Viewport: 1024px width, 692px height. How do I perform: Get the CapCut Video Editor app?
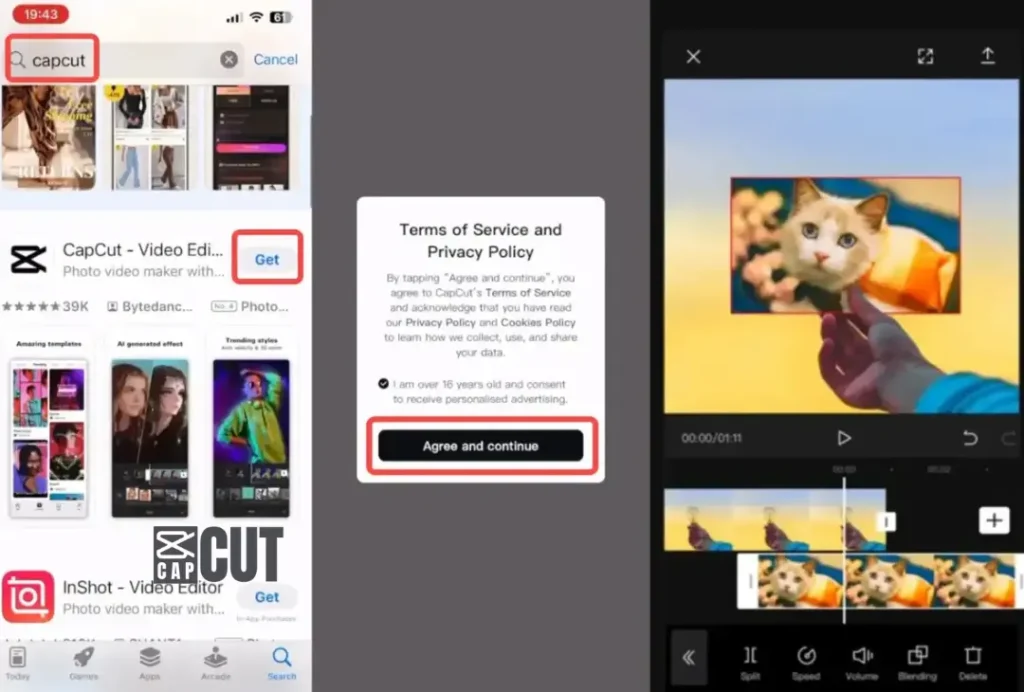[266, 259]
